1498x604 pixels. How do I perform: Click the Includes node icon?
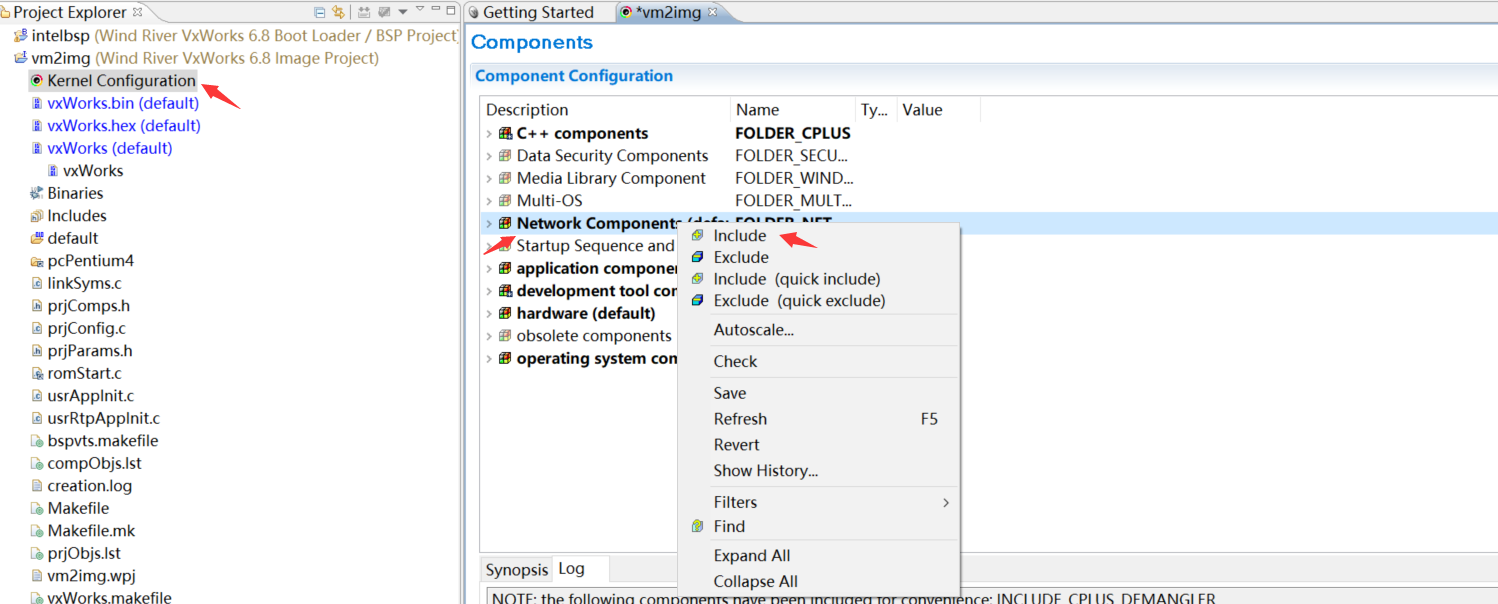[x=37, y=215]
